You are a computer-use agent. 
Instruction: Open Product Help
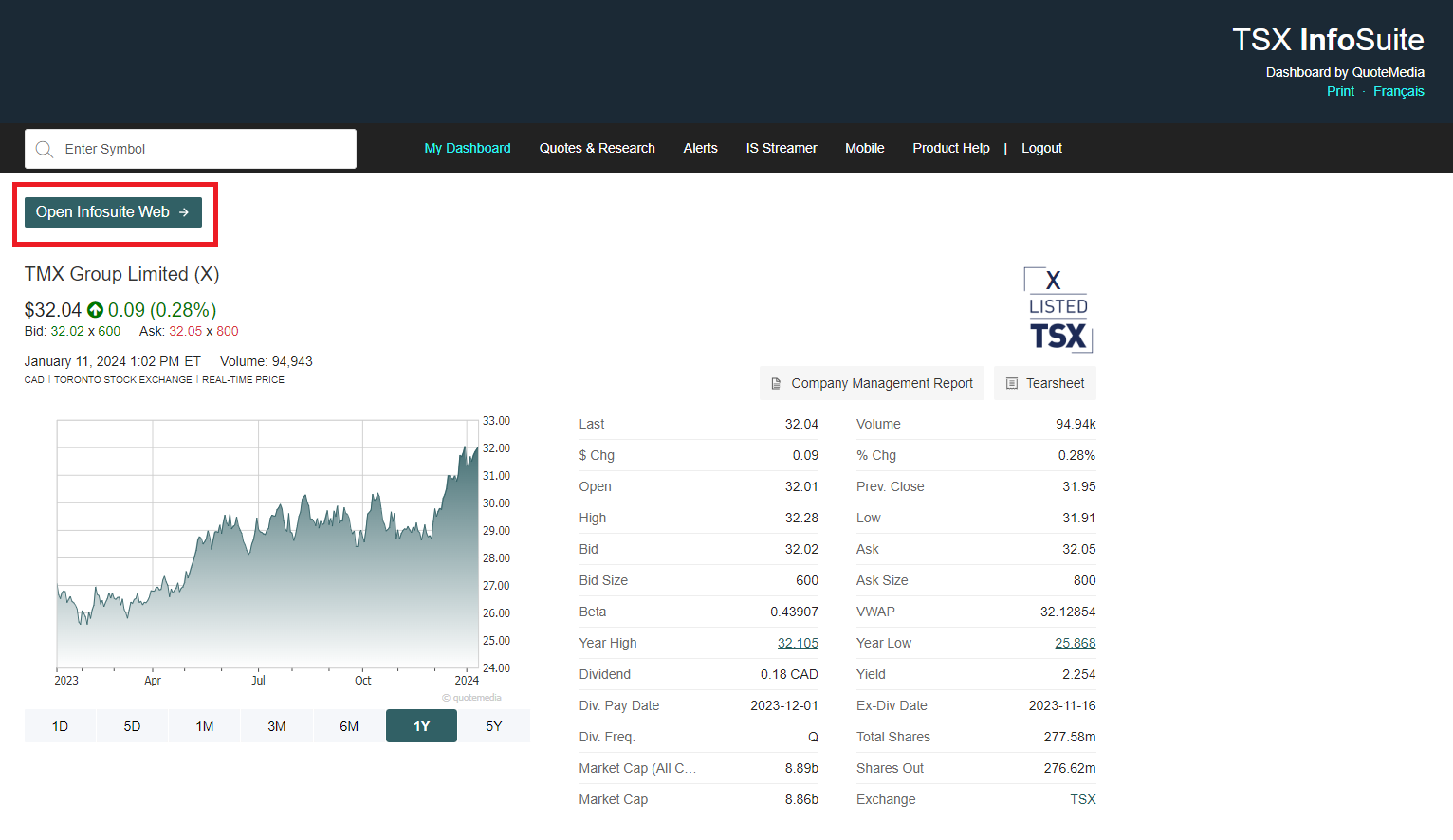951,148
